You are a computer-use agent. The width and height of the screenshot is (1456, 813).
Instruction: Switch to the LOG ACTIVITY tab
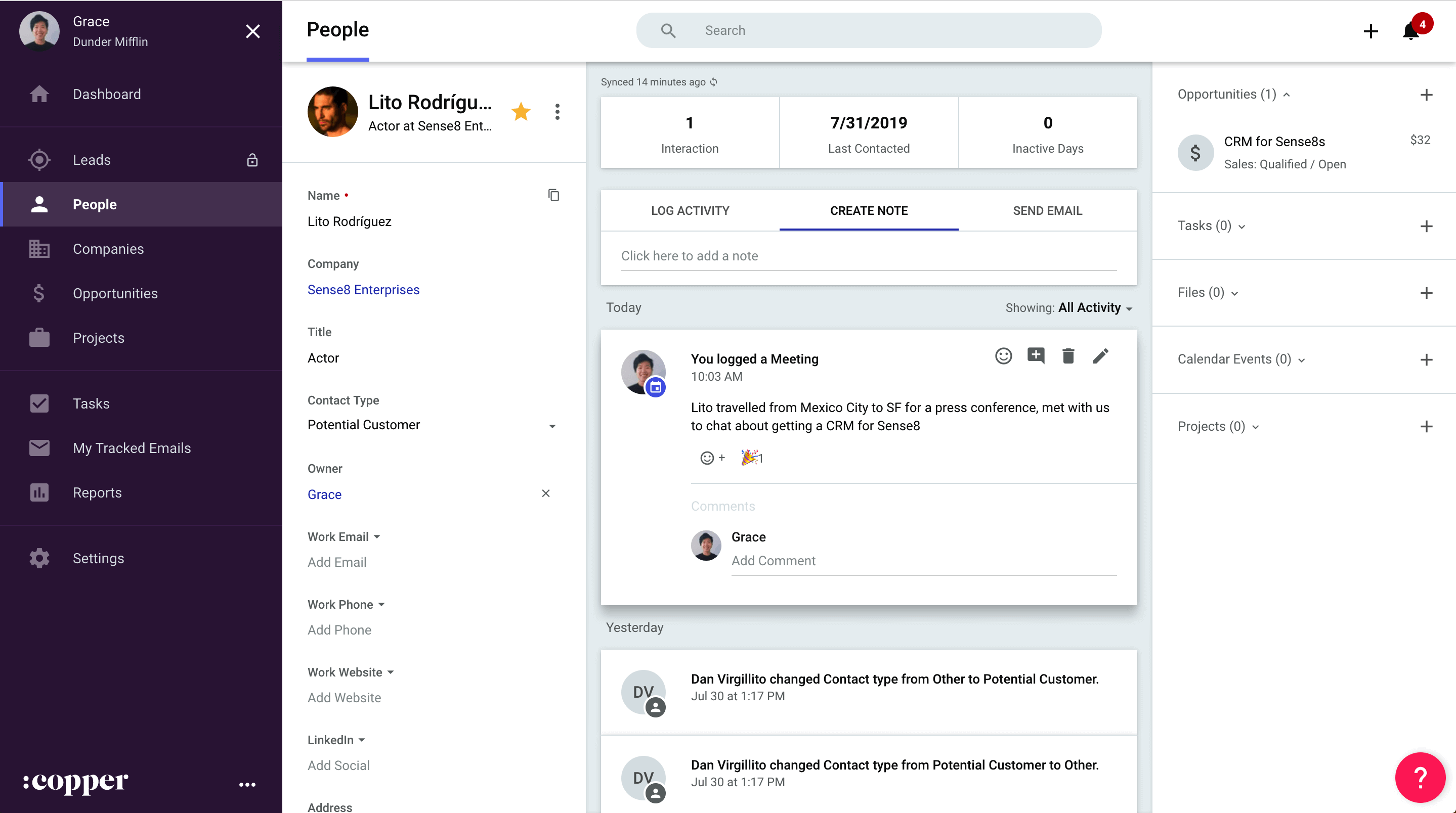[690, 210]
